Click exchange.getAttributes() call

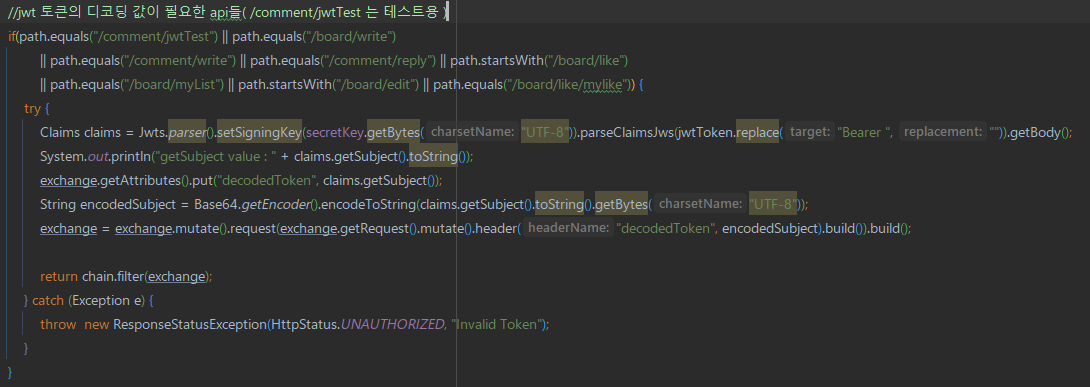(x=115, y=181)
